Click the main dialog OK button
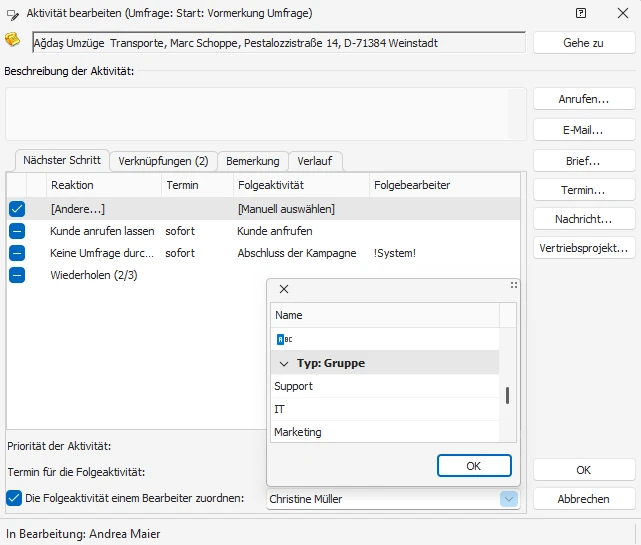641x545 pixels. click(584, 470)
